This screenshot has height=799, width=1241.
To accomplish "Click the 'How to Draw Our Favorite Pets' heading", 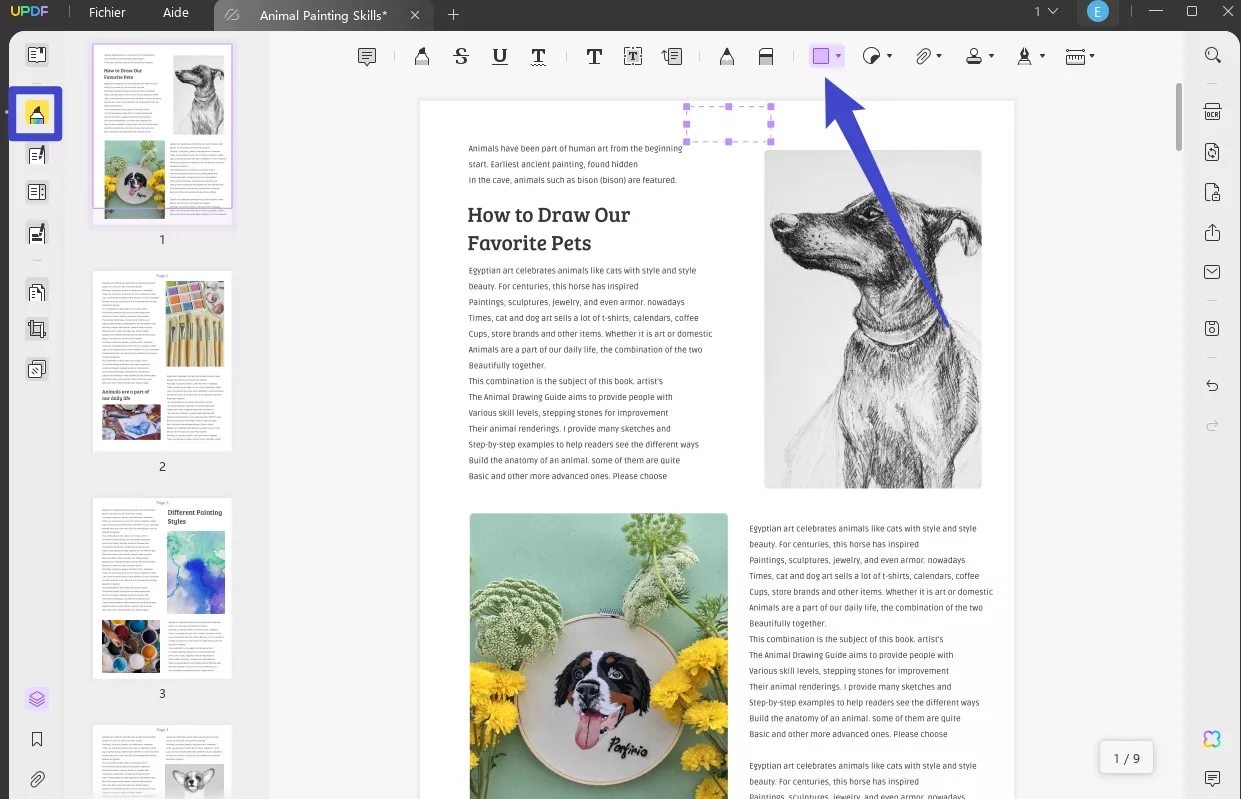I will [548, 228].
